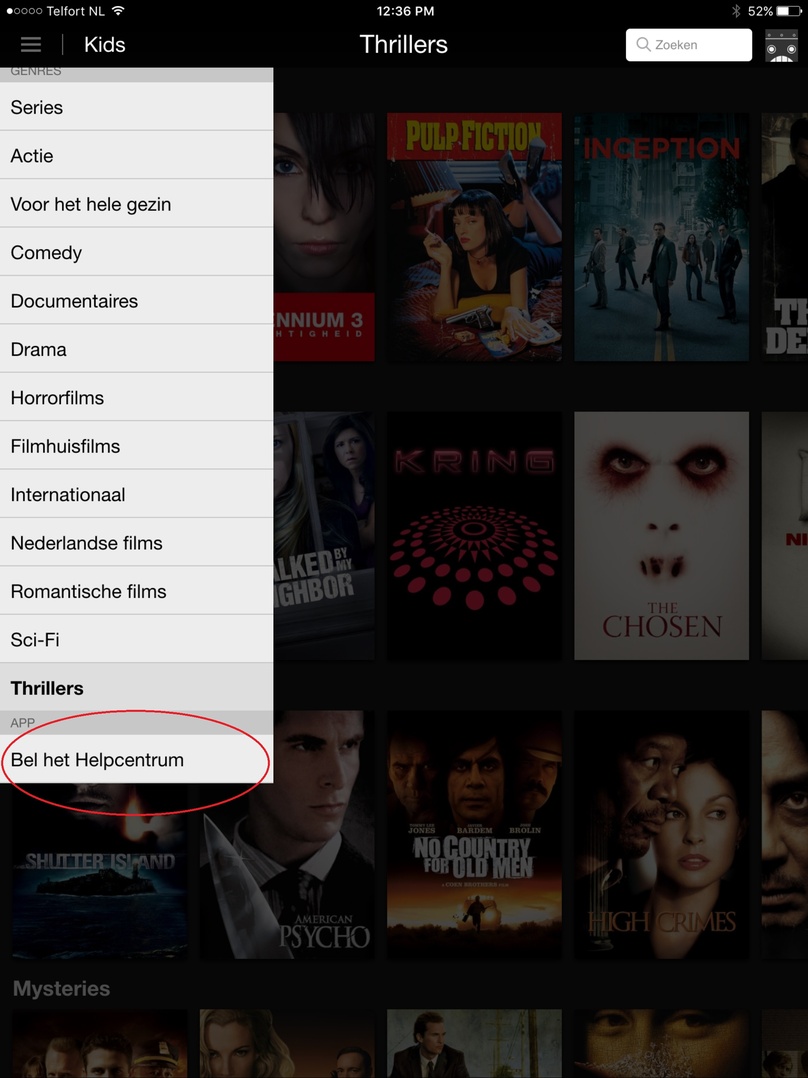808x1078 pixels.
Task: Click the magnifier icon in search
Action: (643, 45)
